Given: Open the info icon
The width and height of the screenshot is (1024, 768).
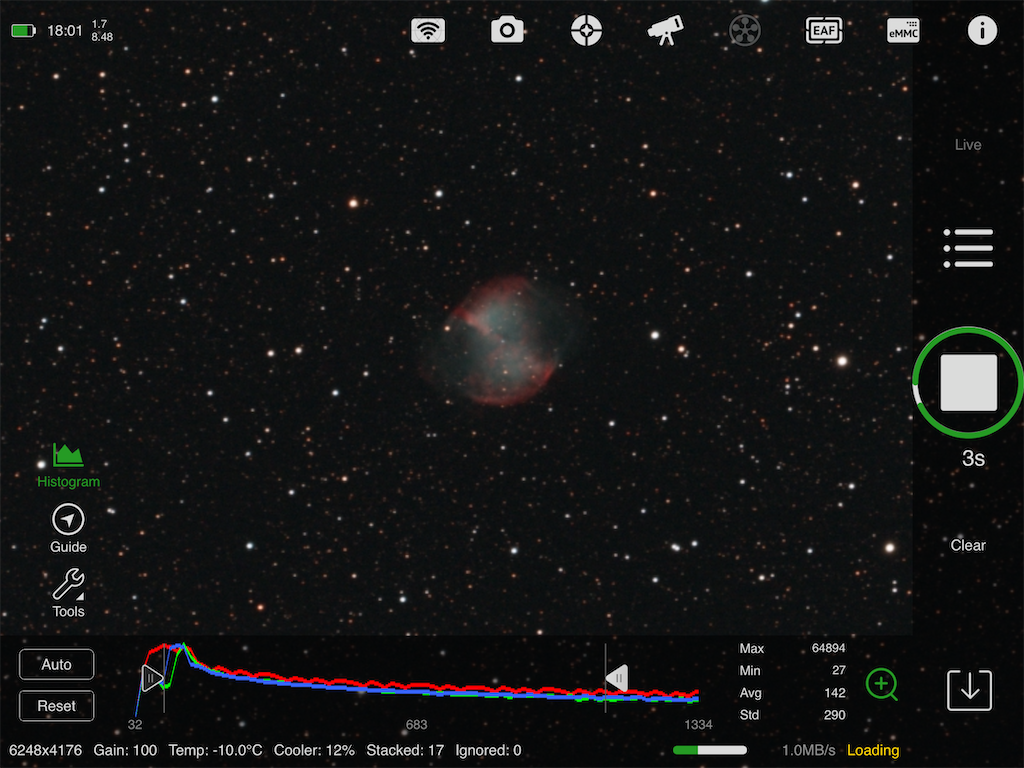Looking at the screenshot, I should coord(982,31).
